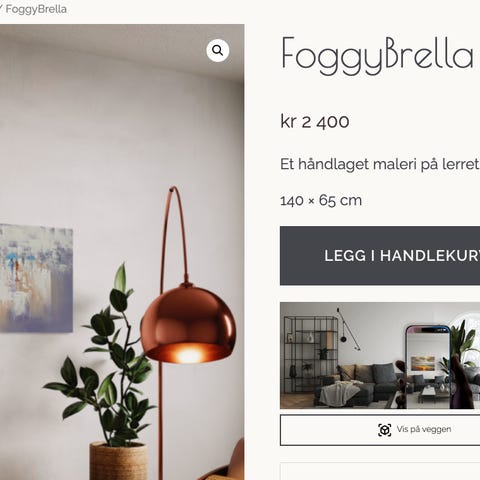Open the main product photo with copper lamp
480x480 pixels.
(x=122, y=252)
